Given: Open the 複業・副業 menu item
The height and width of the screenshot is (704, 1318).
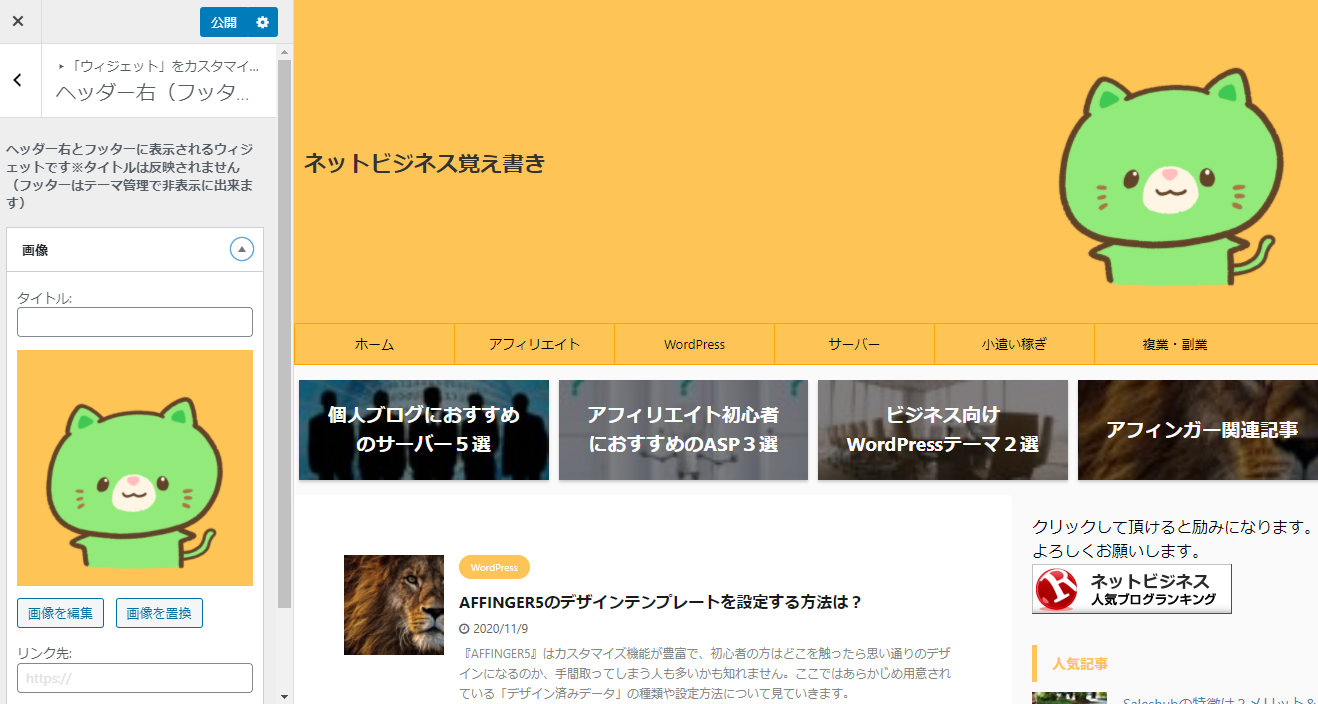Looking at the screenshot, I should point(1174,344).
